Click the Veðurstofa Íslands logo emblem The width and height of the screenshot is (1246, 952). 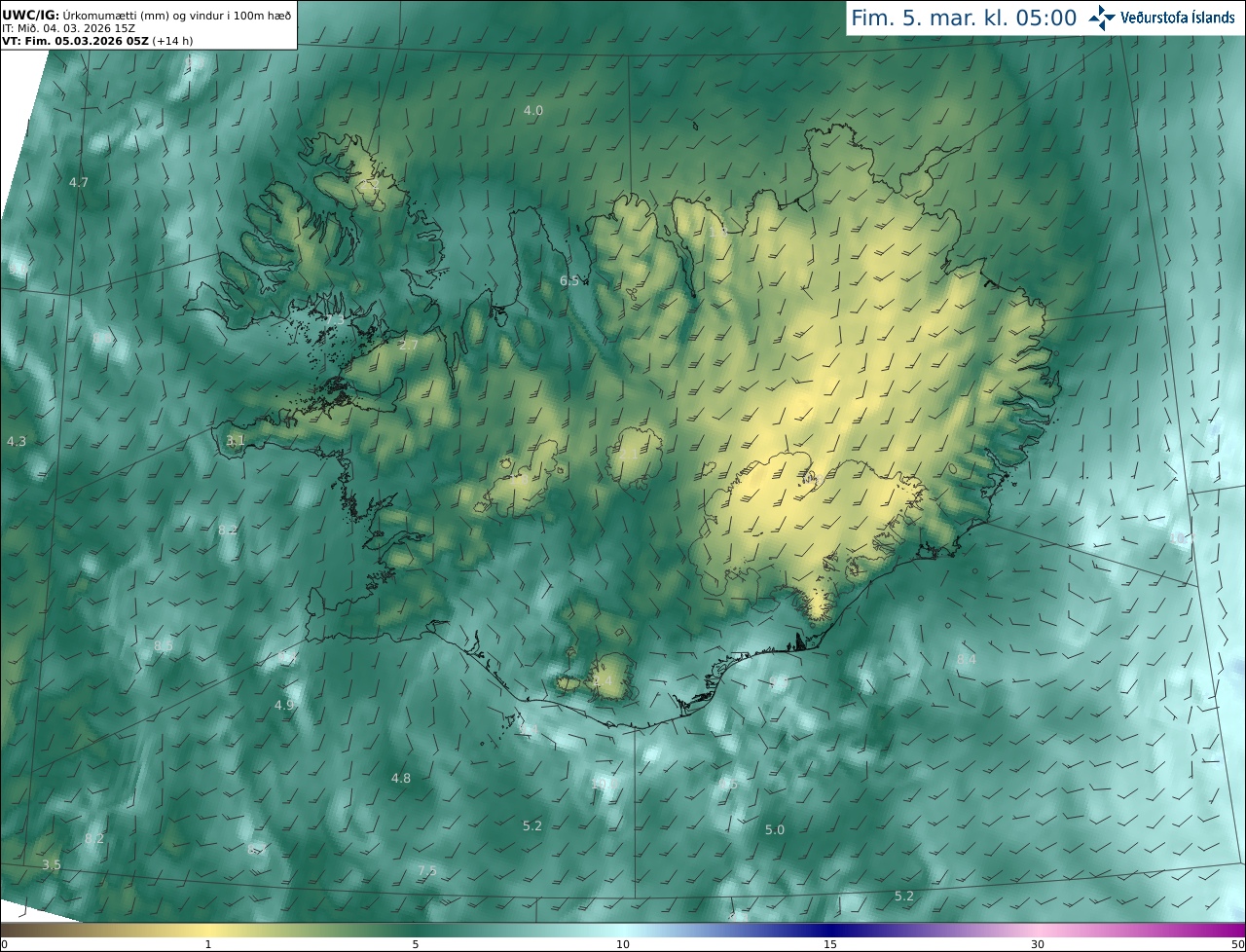(x=1102, y=18)
